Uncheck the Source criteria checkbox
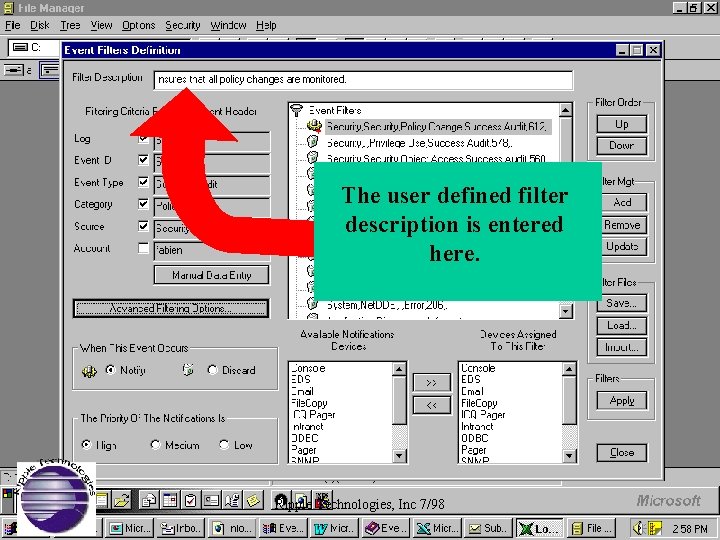This screenshot has height=540, width=720. 143,225
